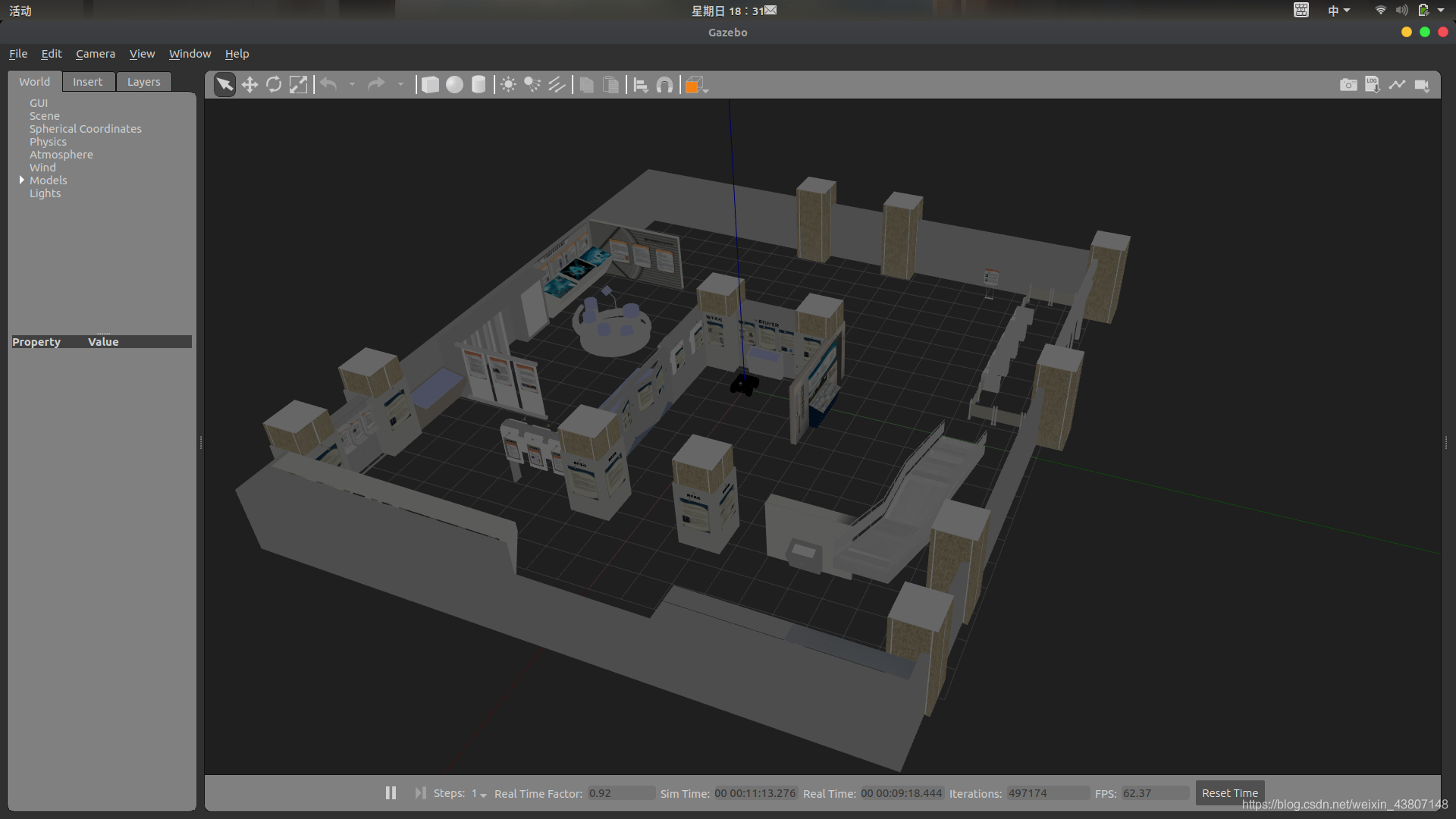1456x819 pixels.
Task: Switch to the Insert tab
Action: coord(87,82)
